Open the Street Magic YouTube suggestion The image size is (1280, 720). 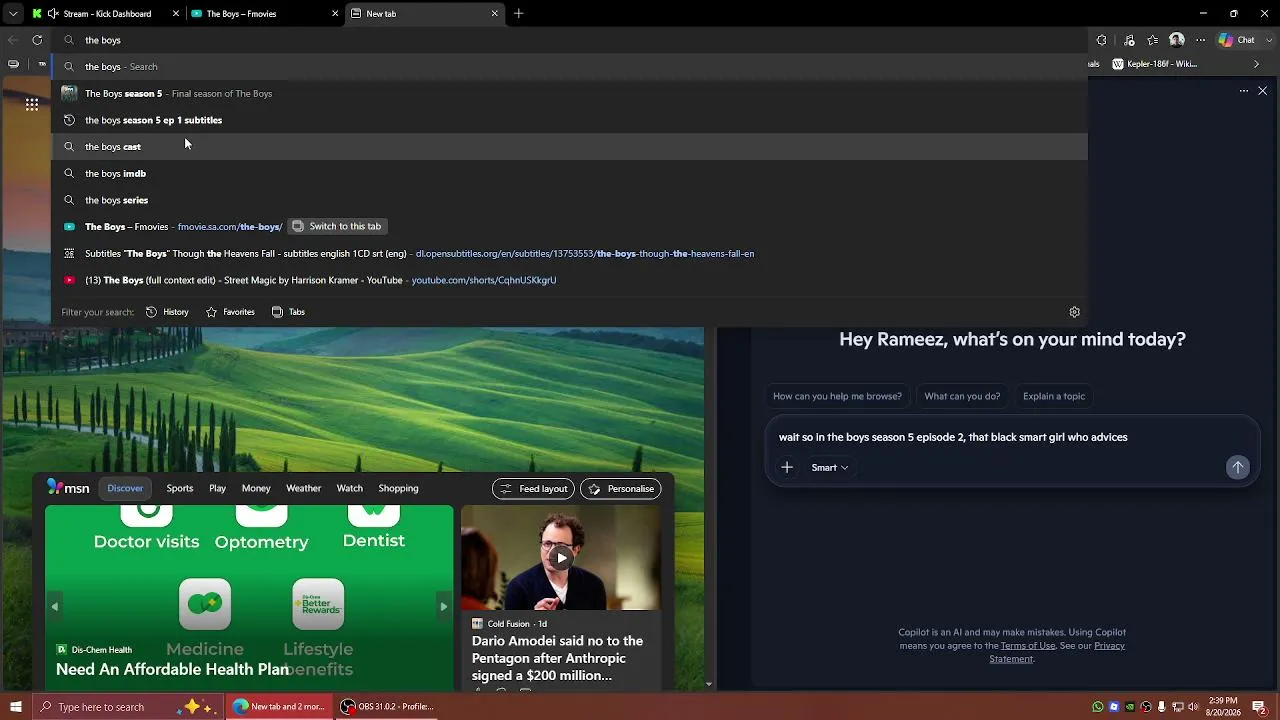tap(569, 280)
